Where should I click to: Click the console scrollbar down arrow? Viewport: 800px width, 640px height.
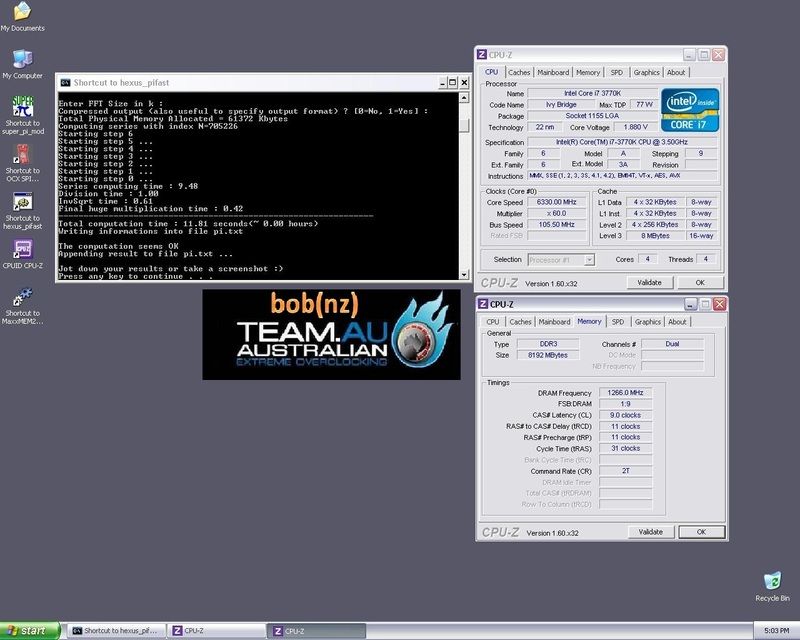(464, 274)
